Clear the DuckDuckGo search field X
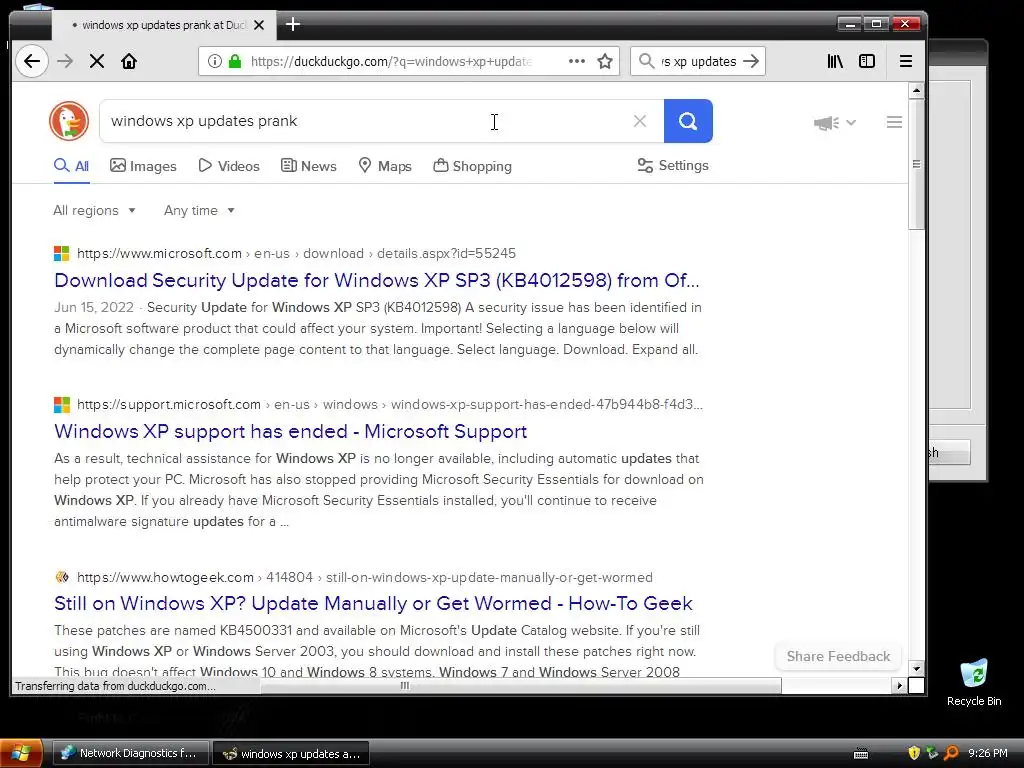This screenshot has height=768, width=1024. click(x=640, y=121)
